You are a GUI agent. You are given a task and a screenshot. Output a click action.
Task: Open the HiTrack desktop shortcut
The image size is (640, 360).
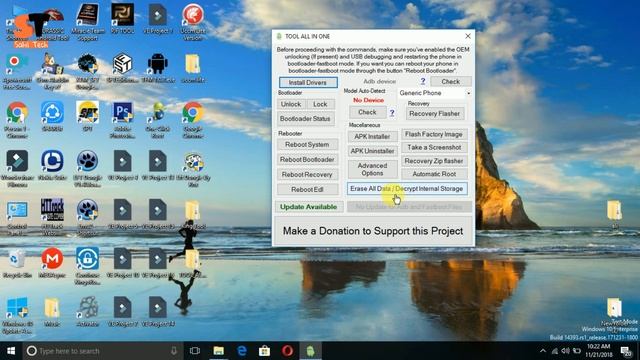pyautogui.click(x=52, y=211)
